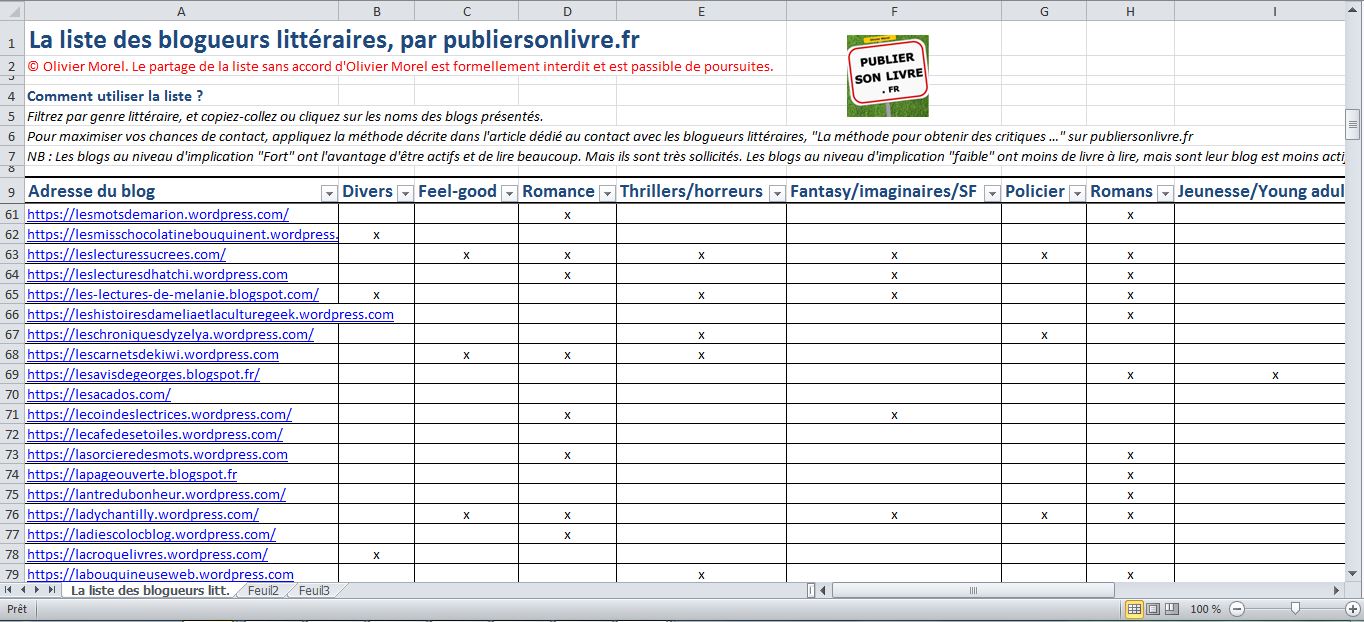Open the Policier column filter dropdown
The image size is (1364, 622).
point(1077,193)
